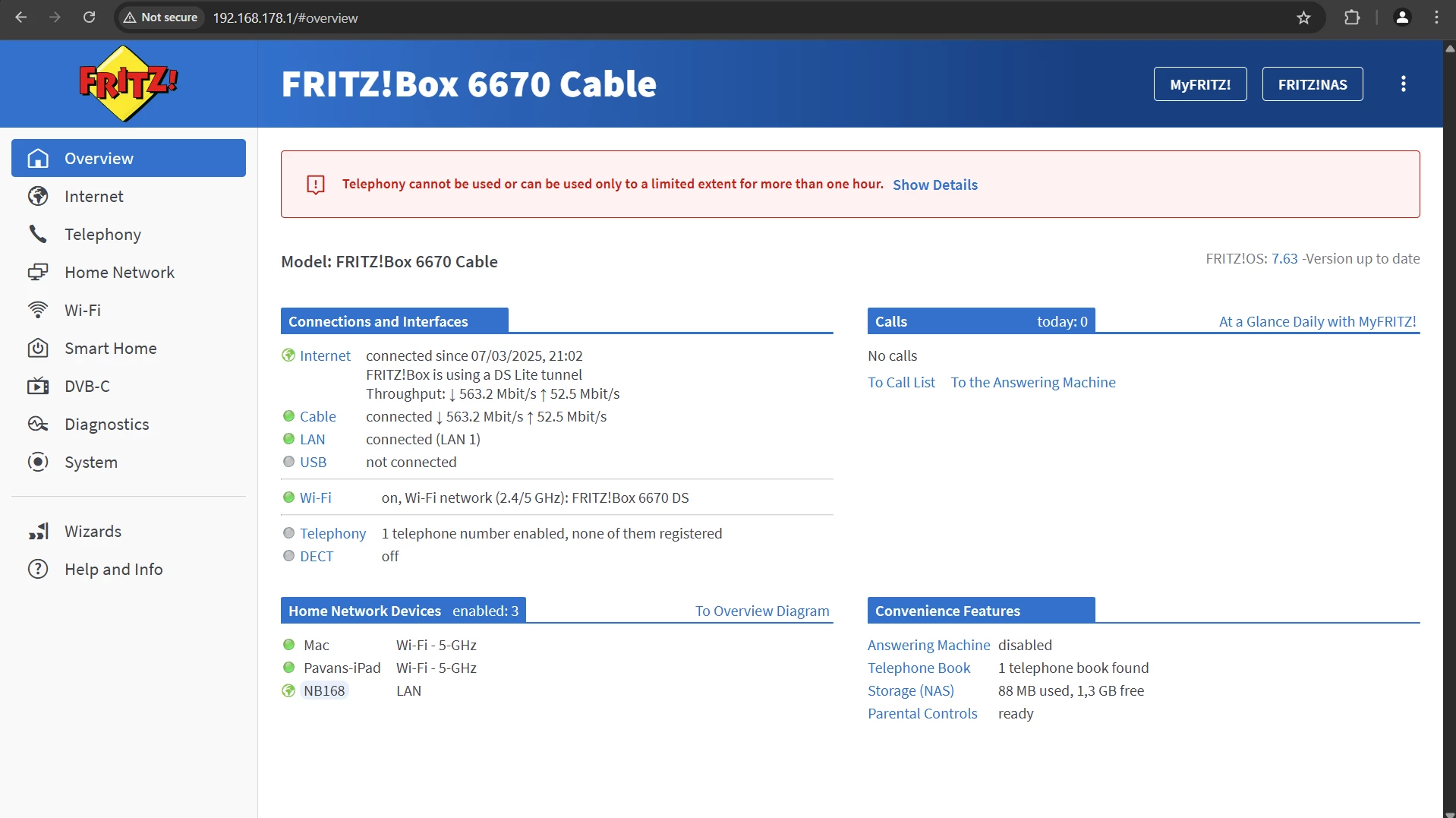
Task: Click the Show Details link in warning
Action: click(x=935, y=185)
